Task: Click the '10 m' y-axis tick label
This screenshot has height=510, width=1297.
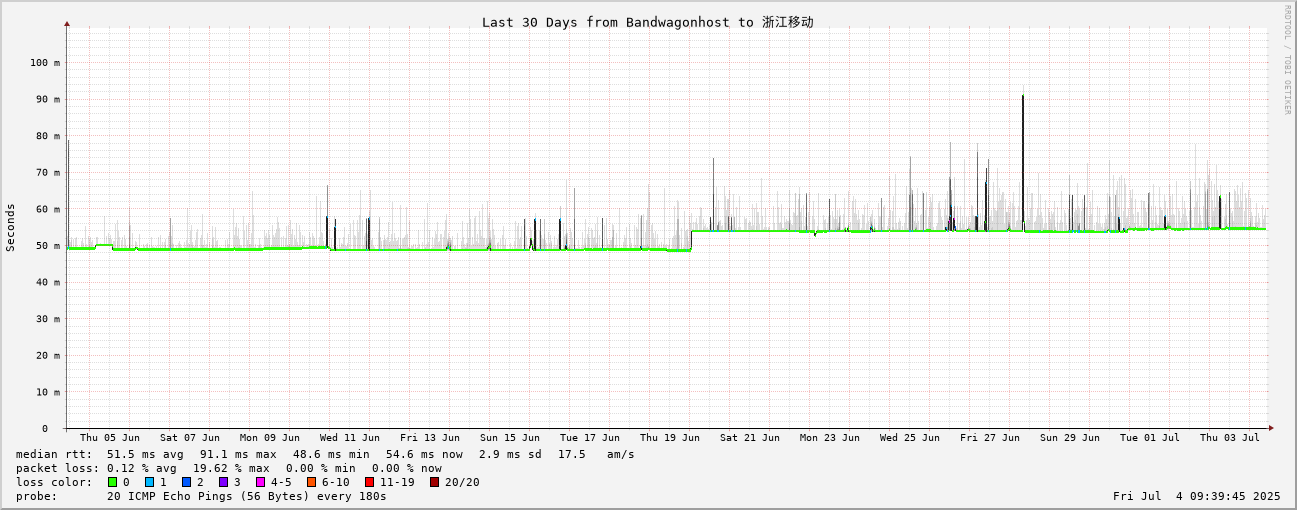Action: (x=48, y=391)
